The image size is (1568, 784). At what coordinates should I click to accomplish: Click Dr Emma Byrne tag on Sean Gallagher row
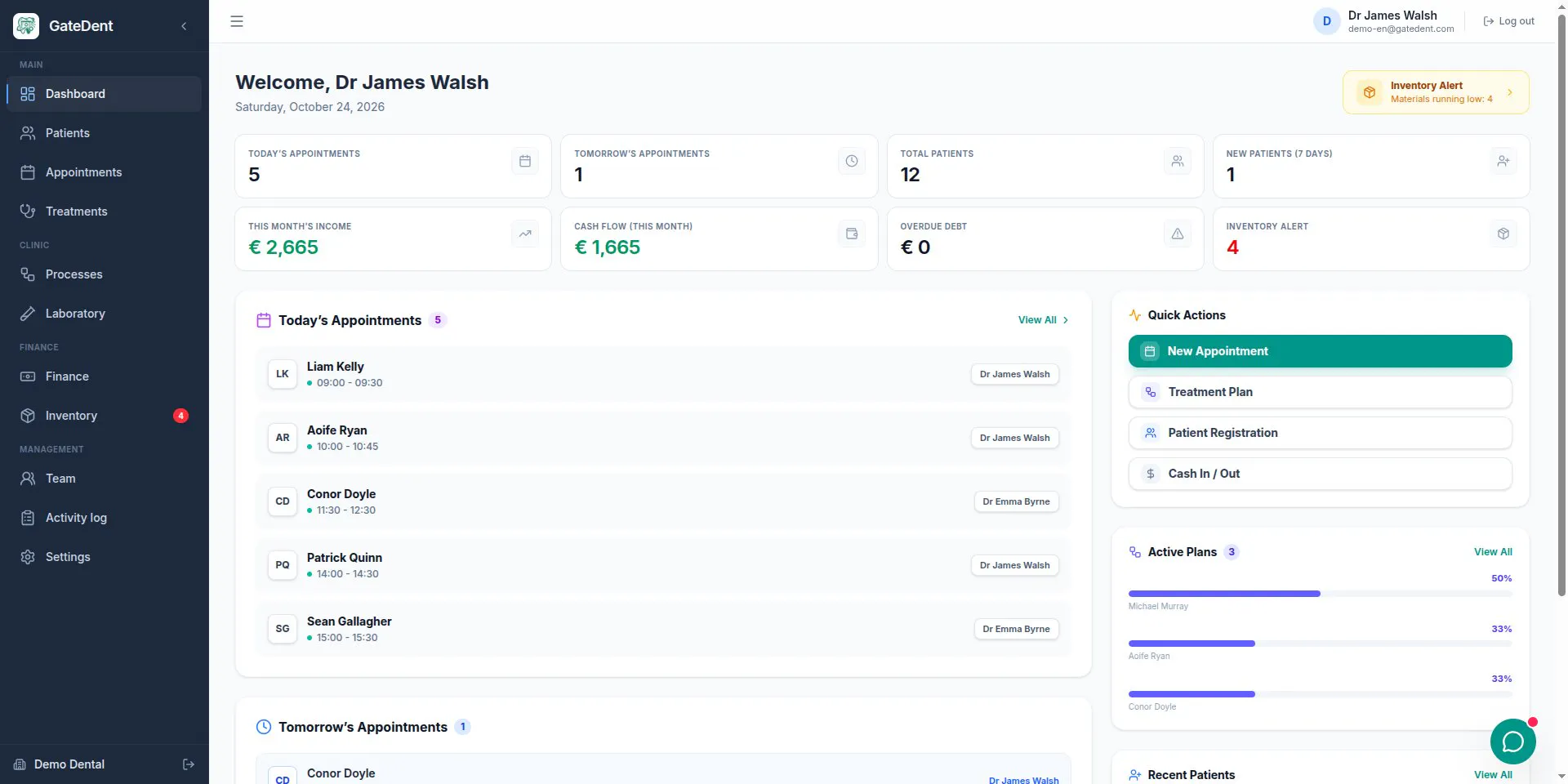tap(1016, 629)
